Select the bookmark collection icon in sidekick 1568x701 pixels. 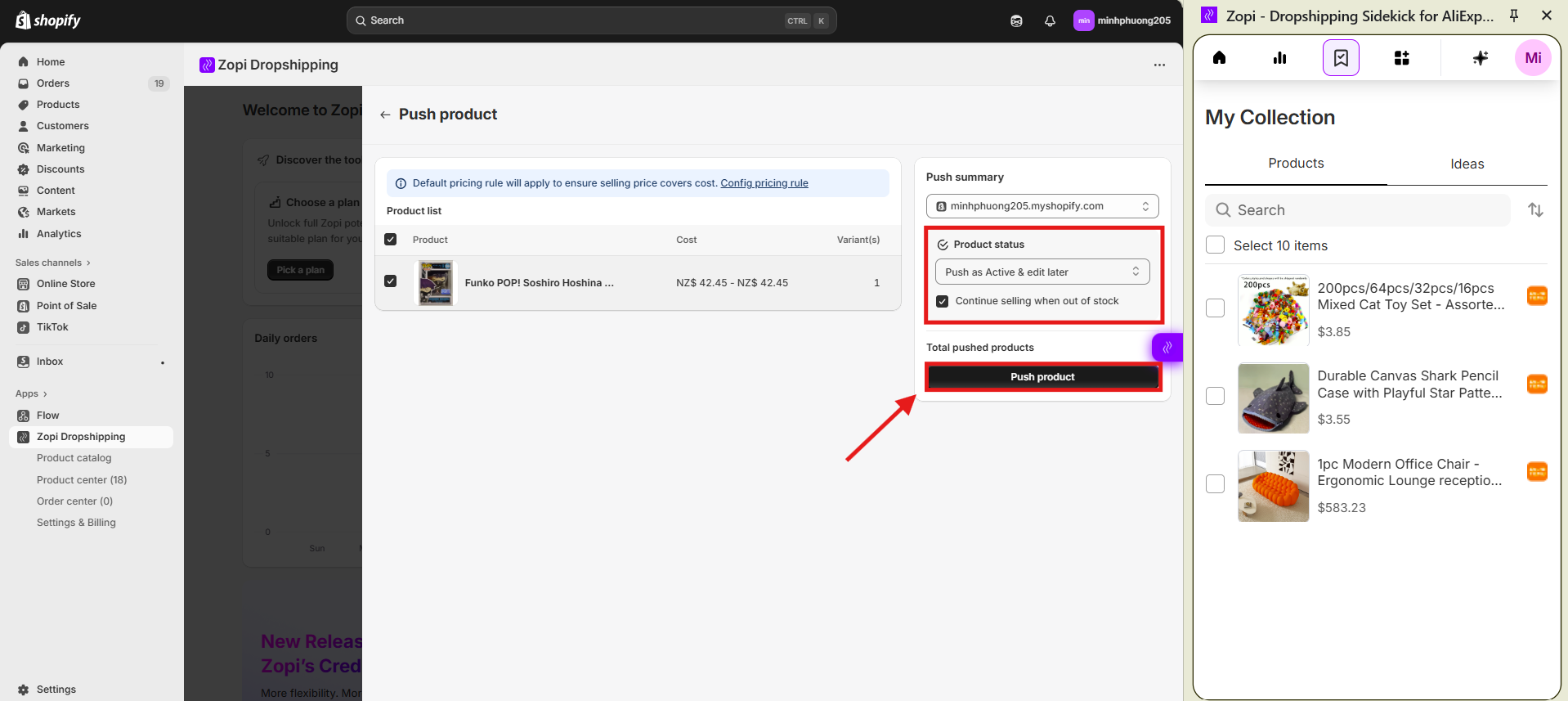1341,58
